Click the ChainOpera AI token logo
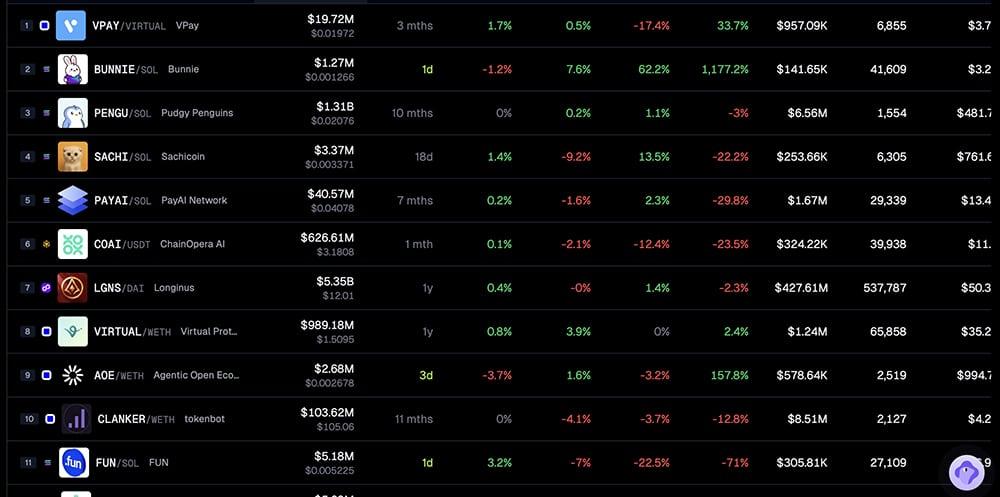The height and width of the screenshot is (497, 1000). click(x=72, y=244)
